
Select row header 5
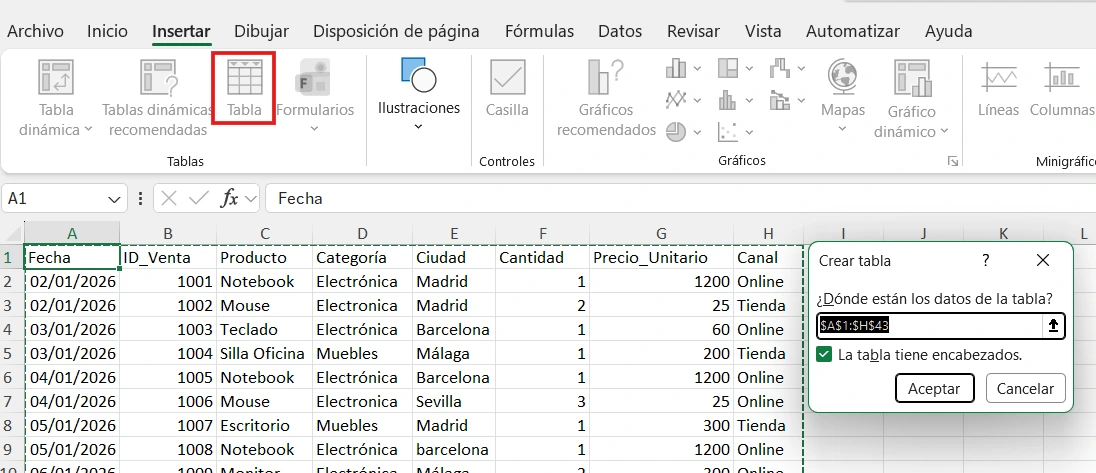[x=10, y=354]
